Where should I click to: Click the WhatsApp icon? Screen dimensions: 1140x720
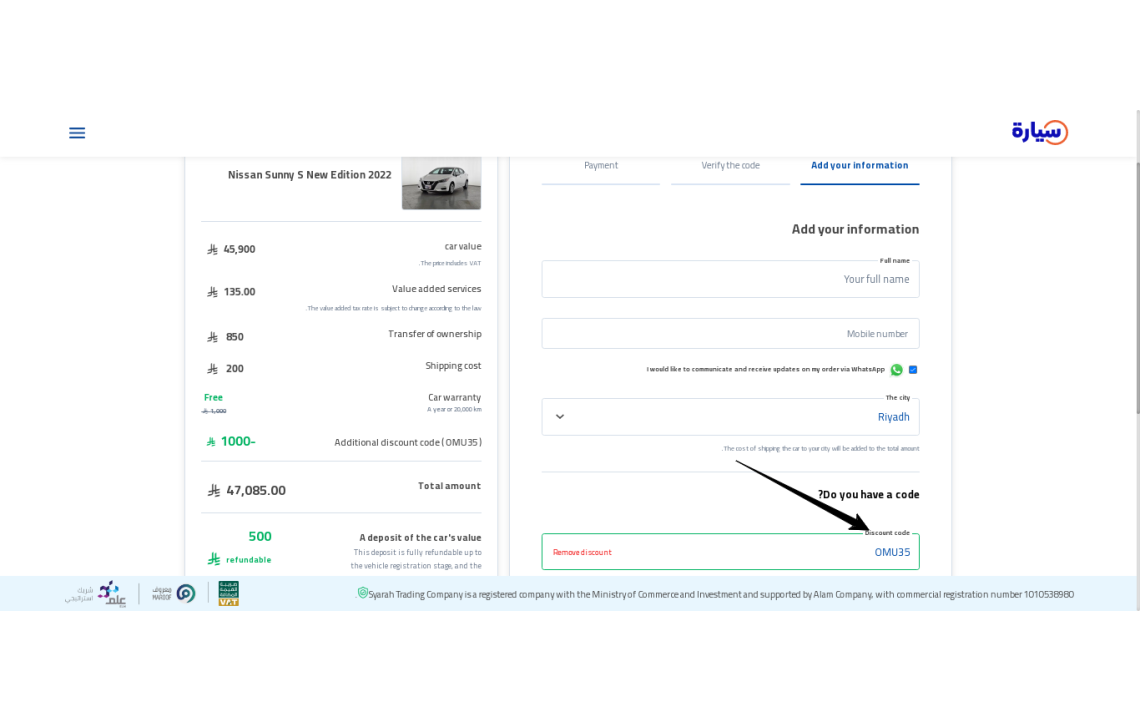pos(896,370)
